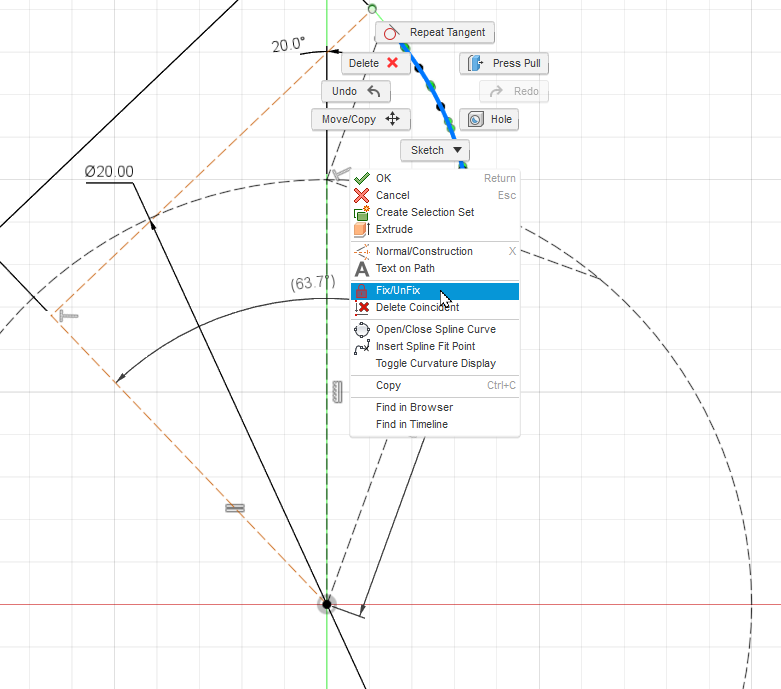This screenshot has width=781, height=689.
Task: Select Press Pull from marking menu
Action: 505,63
